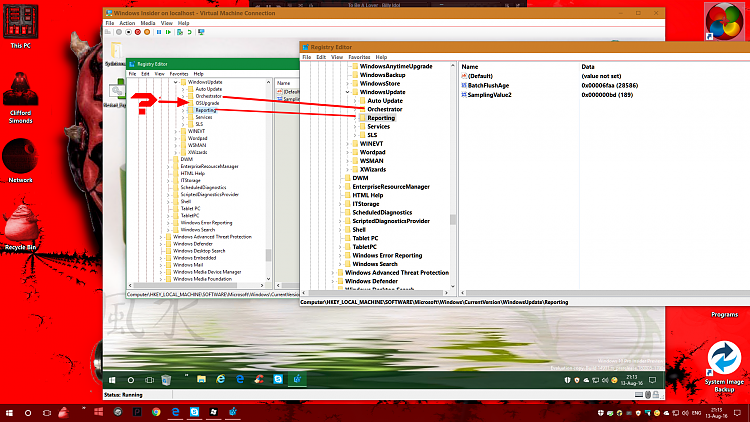Click Cortana circle on the VM taskbar
The width and height of the screenshot is (750, 422).
click(131, 380)
